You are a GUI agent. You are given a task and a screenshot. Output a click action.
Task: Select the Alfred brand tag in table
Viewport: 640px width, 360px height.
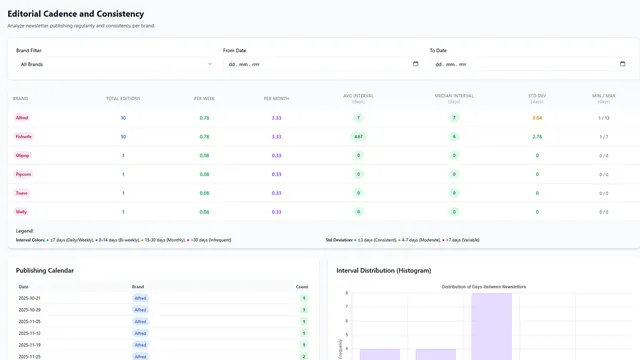tap(22, 118)
